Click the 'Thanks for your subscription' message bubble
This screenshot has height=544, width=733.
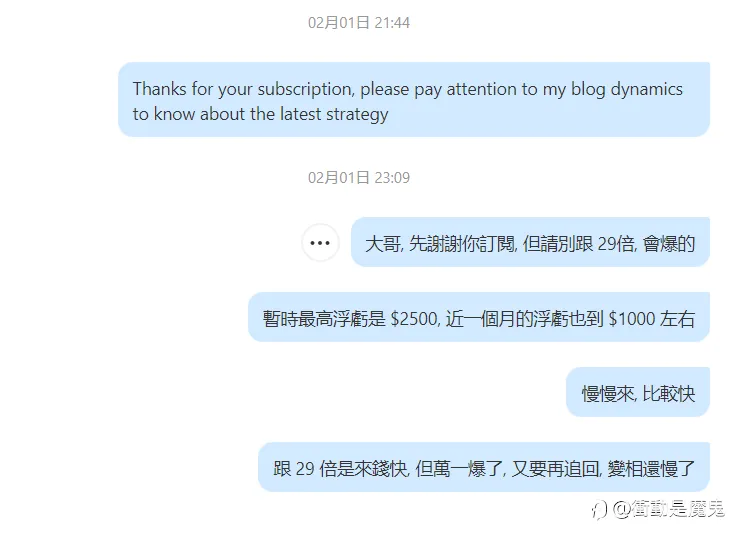click(414, 100)
